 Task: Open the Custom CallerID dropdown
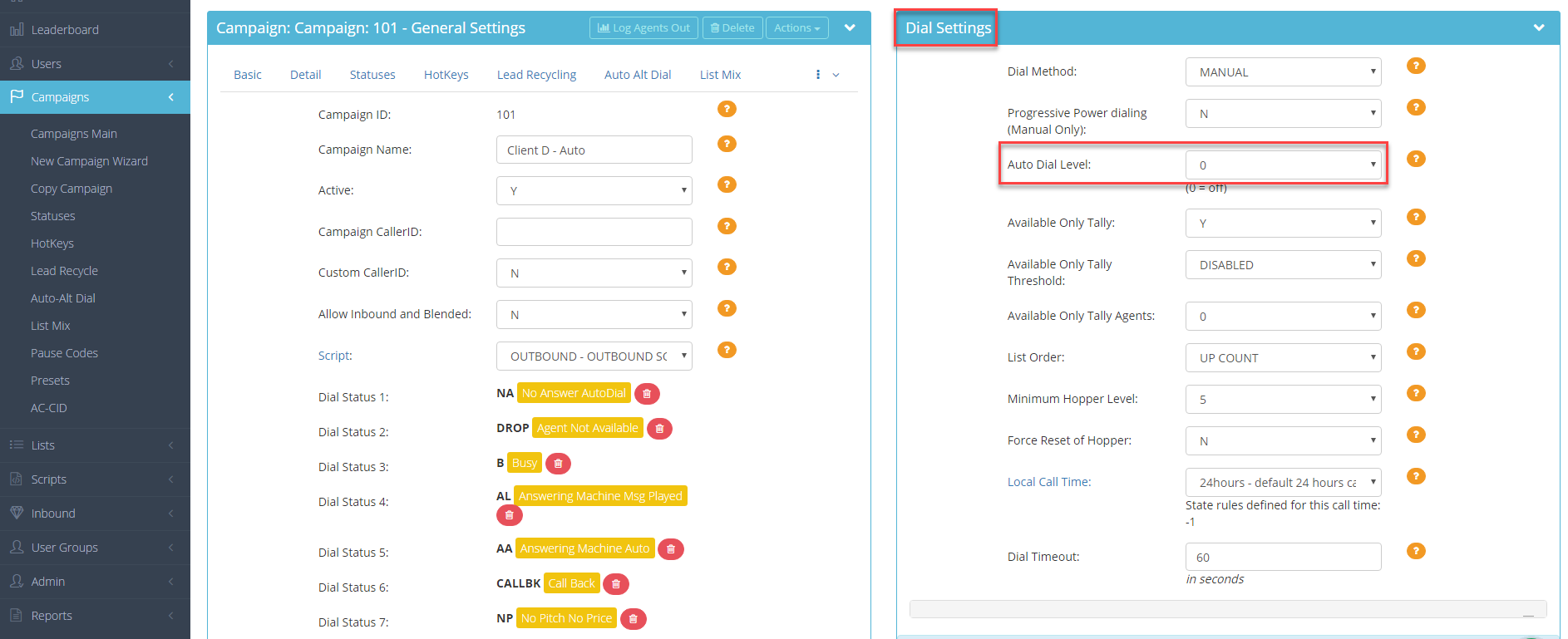click(x=594, y=273)
